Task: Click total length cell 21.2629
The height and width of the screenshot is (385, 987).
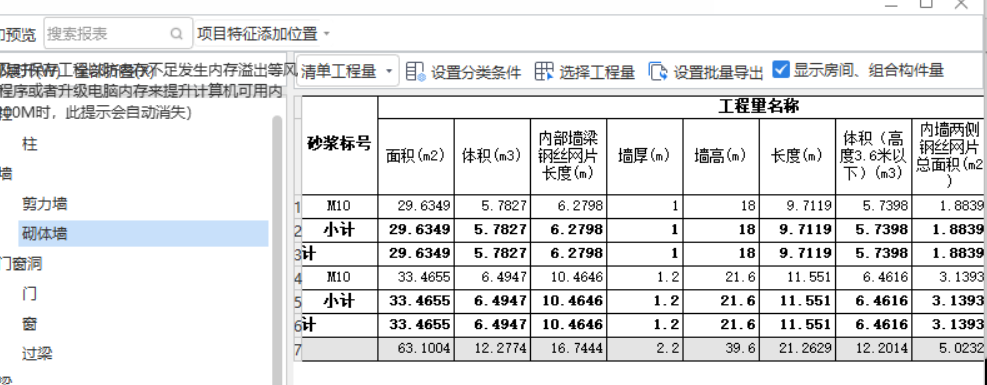Action: [798, 349]
